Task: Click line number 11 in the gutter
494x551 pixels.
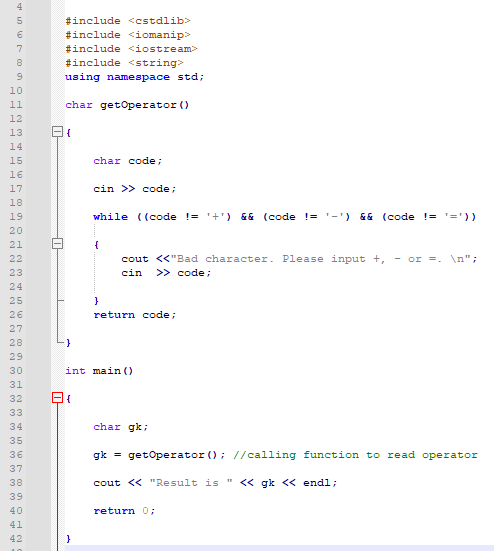Action: [16, 105]
